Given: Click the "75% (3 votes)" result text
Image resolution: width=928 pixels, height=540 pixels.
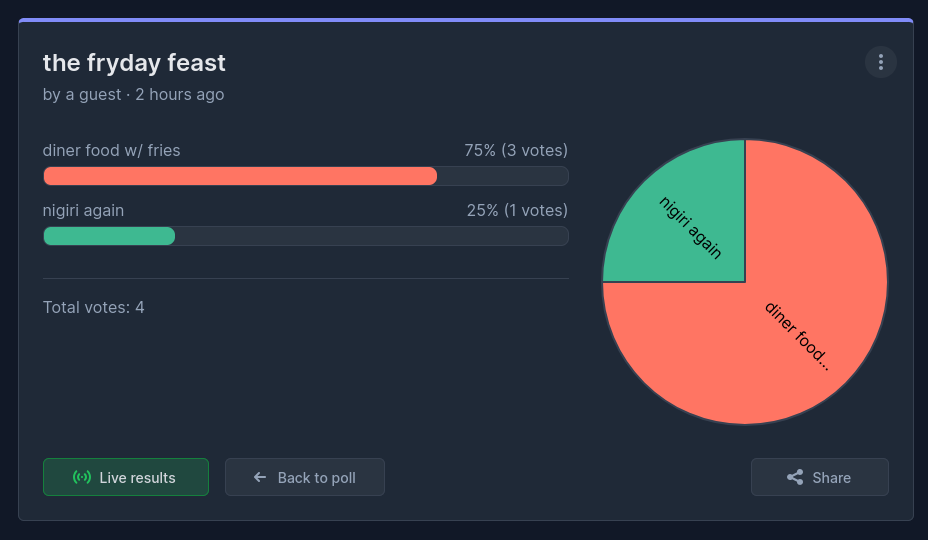Looking at the screenshot, I should [x=516, y=151].
